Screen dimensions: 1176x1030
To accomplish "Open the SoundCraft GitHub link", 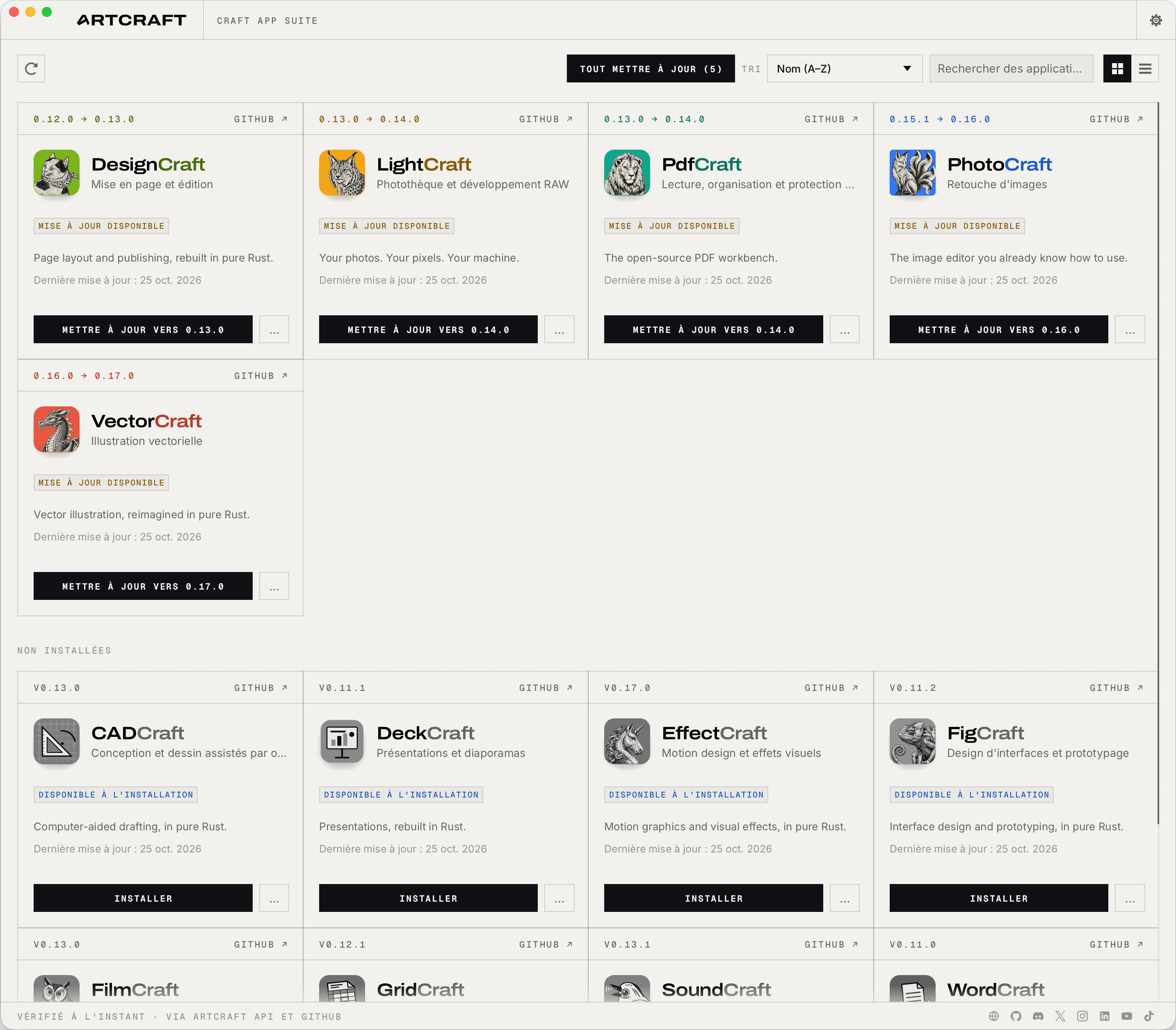I will [x=831, y=944].
